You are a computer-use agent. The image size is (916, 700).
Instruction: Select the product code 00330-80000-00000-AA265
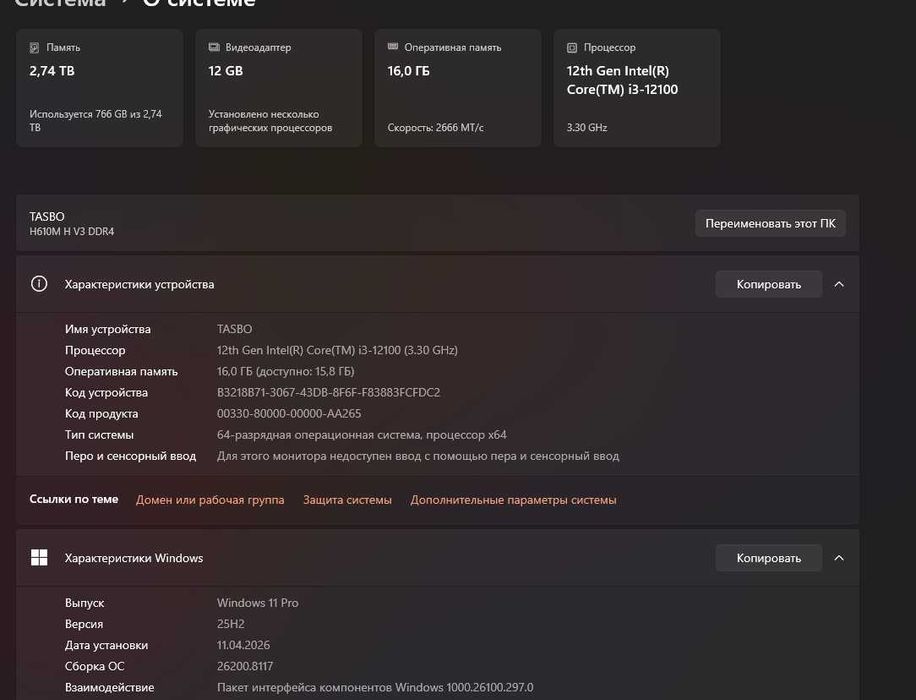[x=289, y=414]
